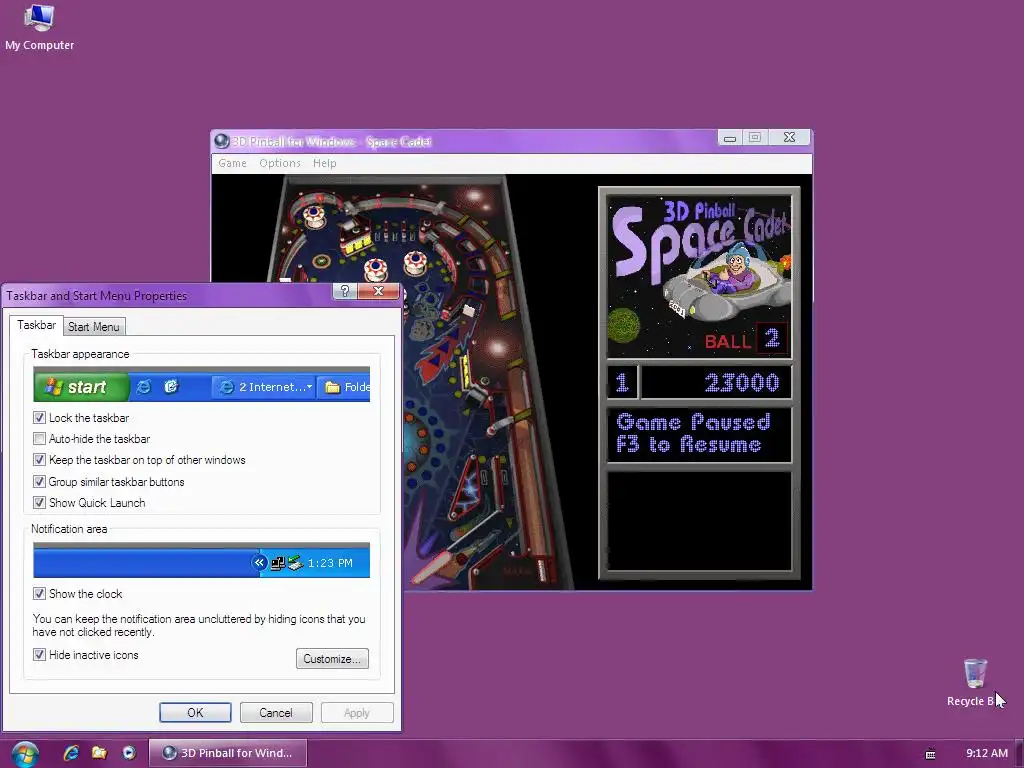Click the Game Paused message panel
1024x768 pixels.
click(x=699, y=435)
